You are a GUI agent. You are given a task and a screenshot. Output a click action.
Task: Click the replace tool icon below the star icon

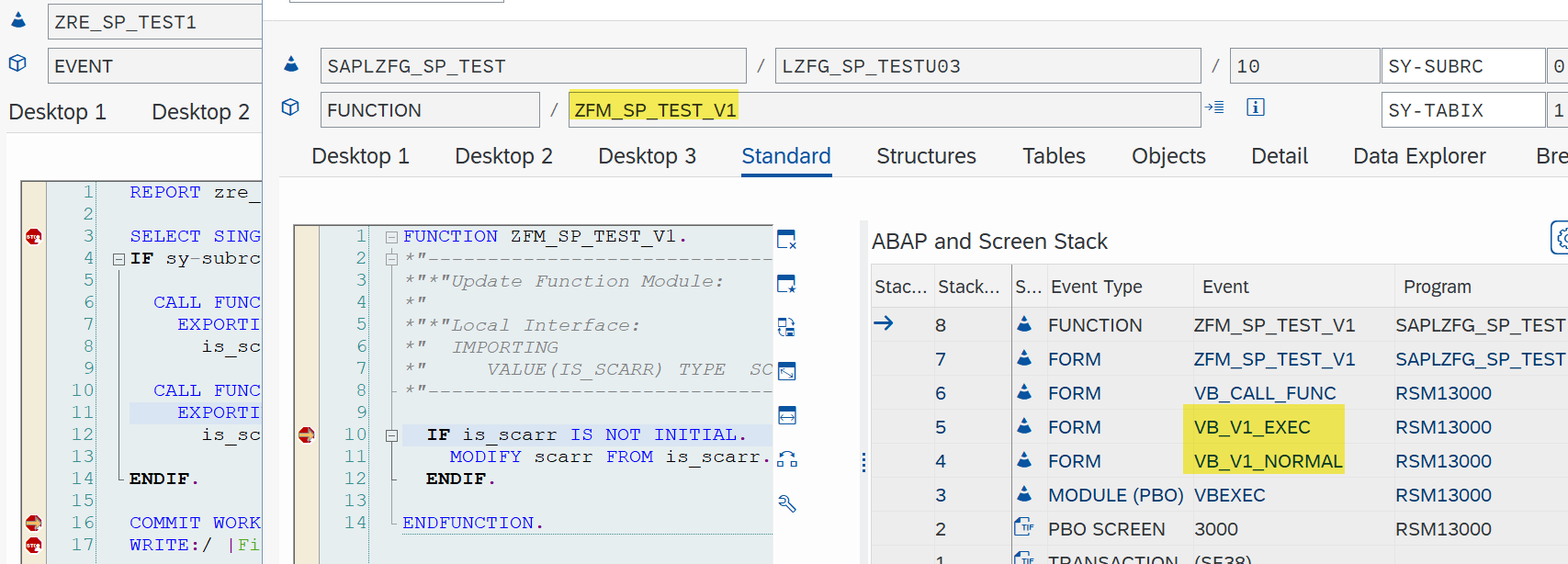coord(786,327)
